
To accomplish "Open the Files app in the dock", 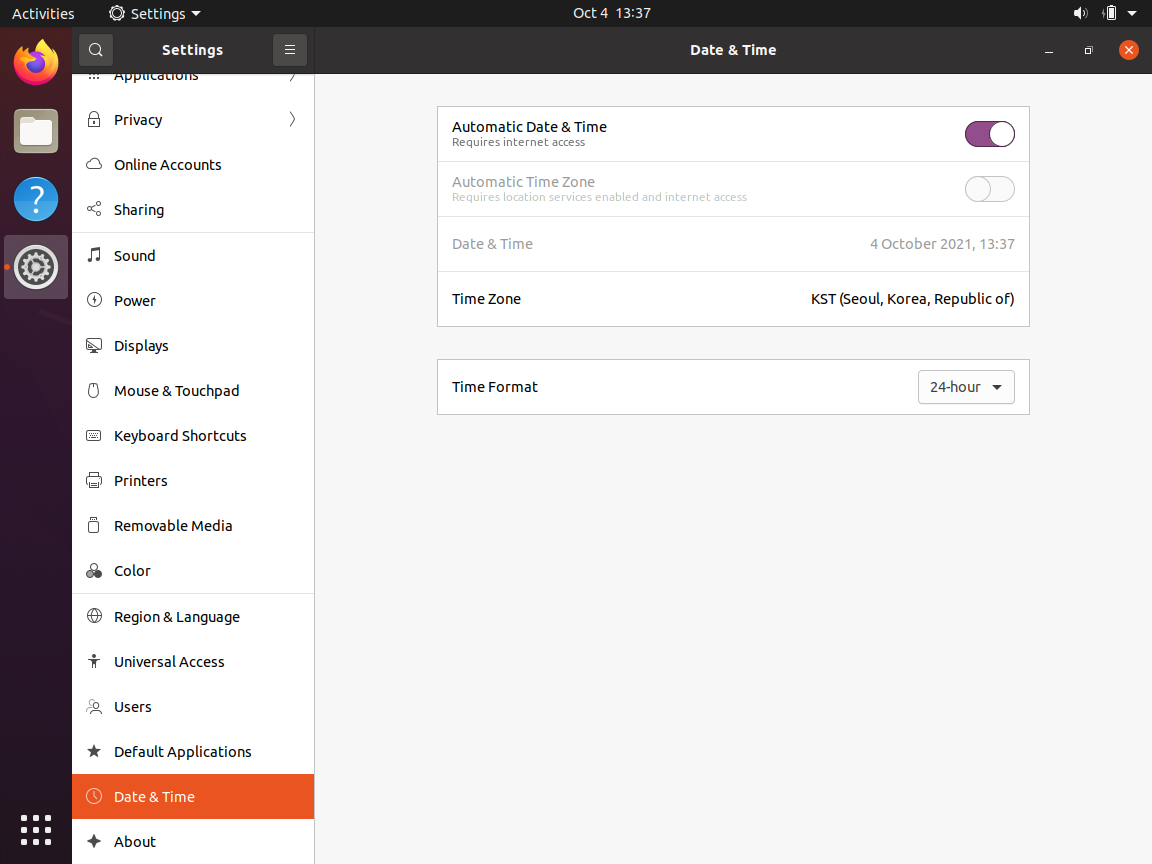I will 36,132.
